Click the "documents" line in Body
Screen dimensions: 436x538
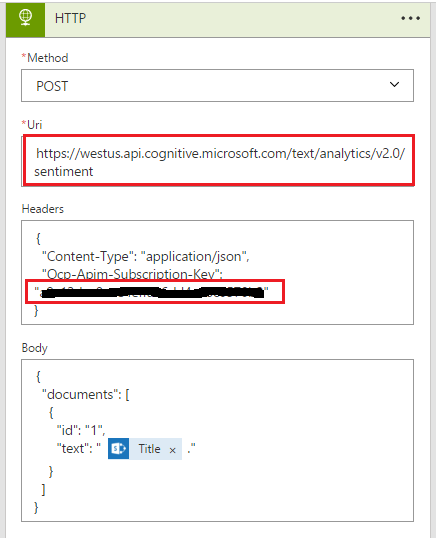(x=85, y=395)
